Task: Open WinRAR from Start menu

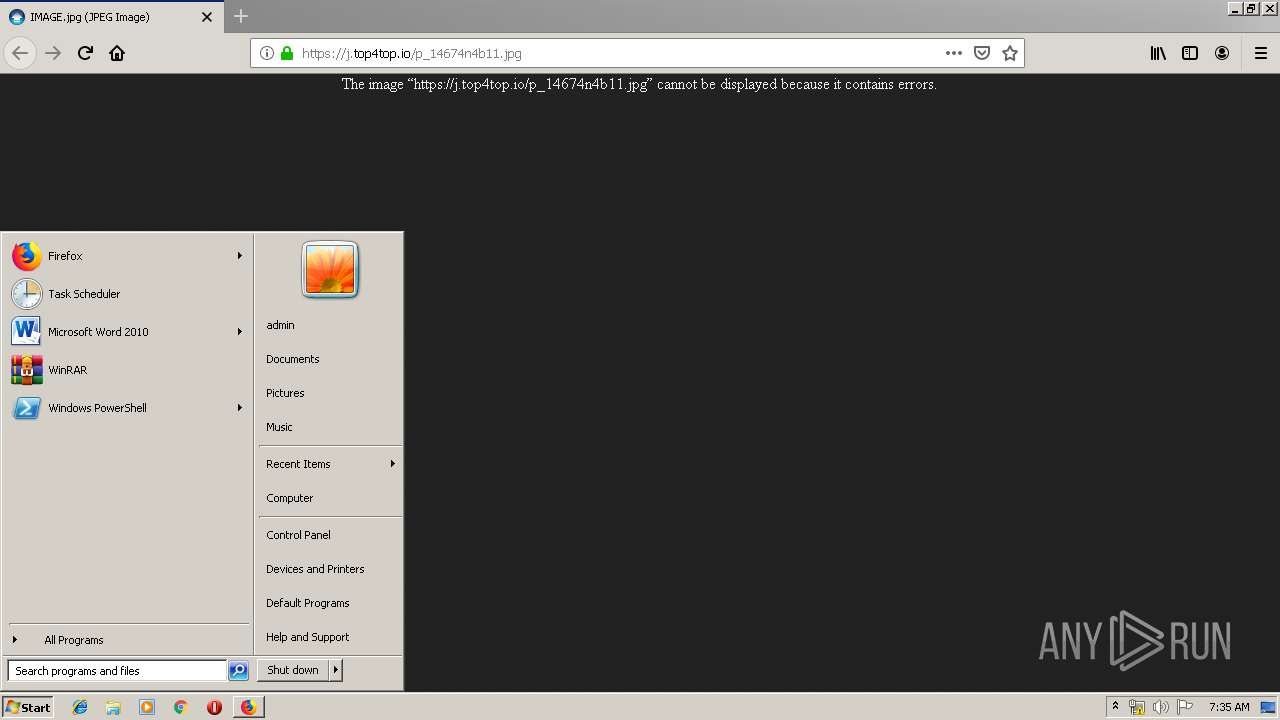Action: tap(127, 370)
